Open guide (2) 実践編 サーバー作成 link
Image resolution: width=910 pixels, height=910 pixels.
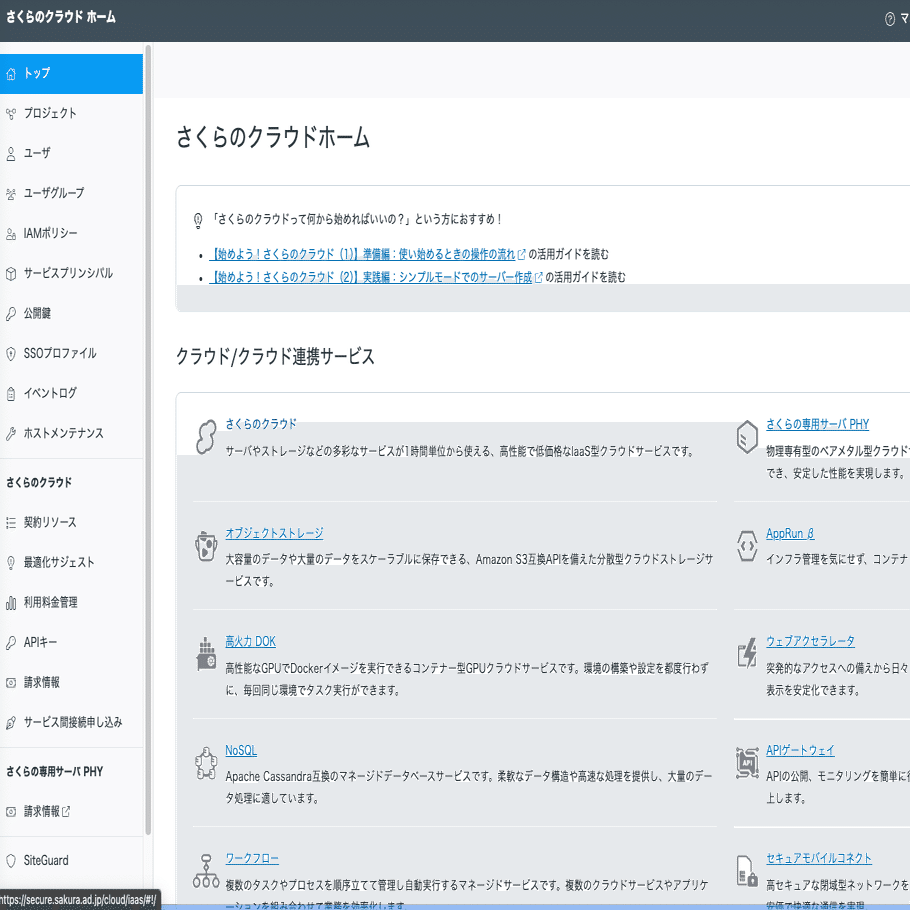point(375,277)
